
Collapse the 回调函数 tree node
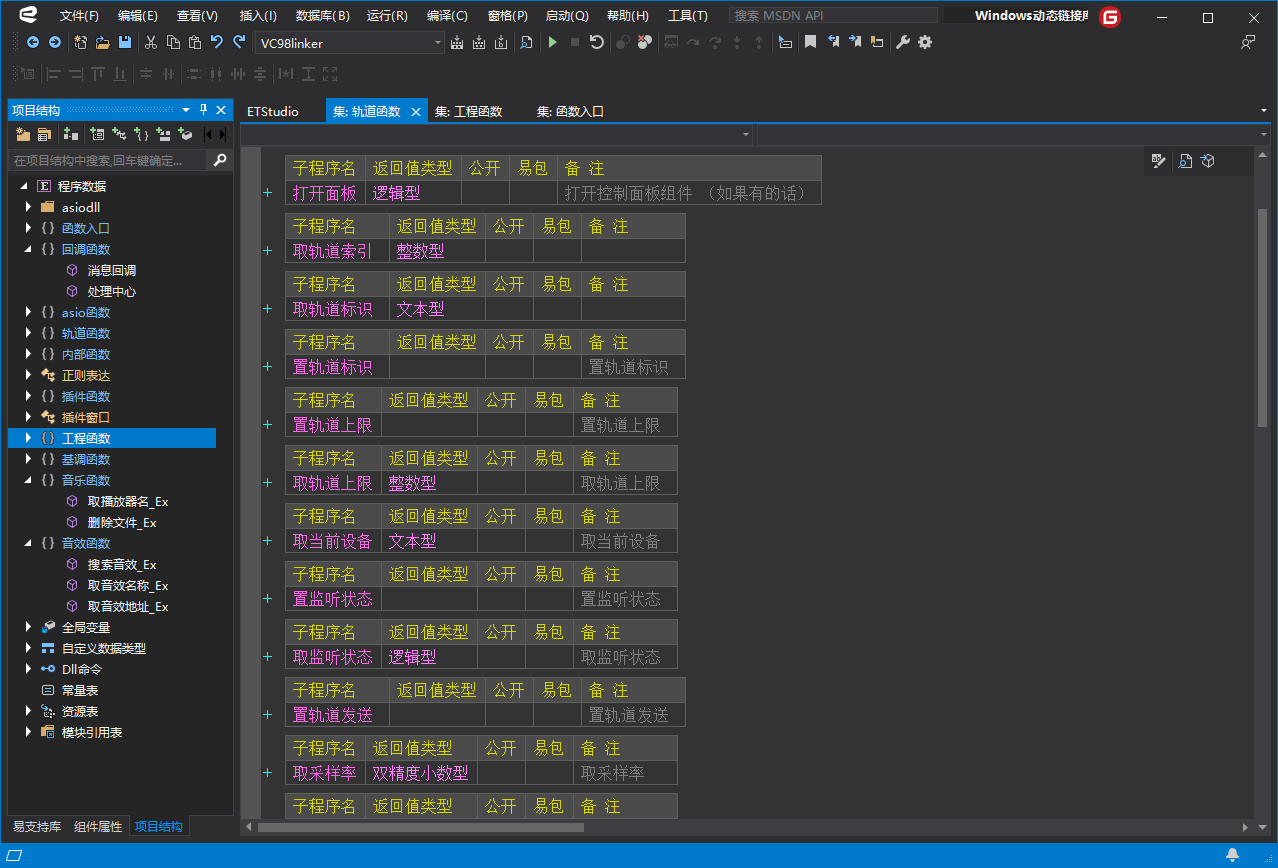pyautogui.click(x=28, y=249)
